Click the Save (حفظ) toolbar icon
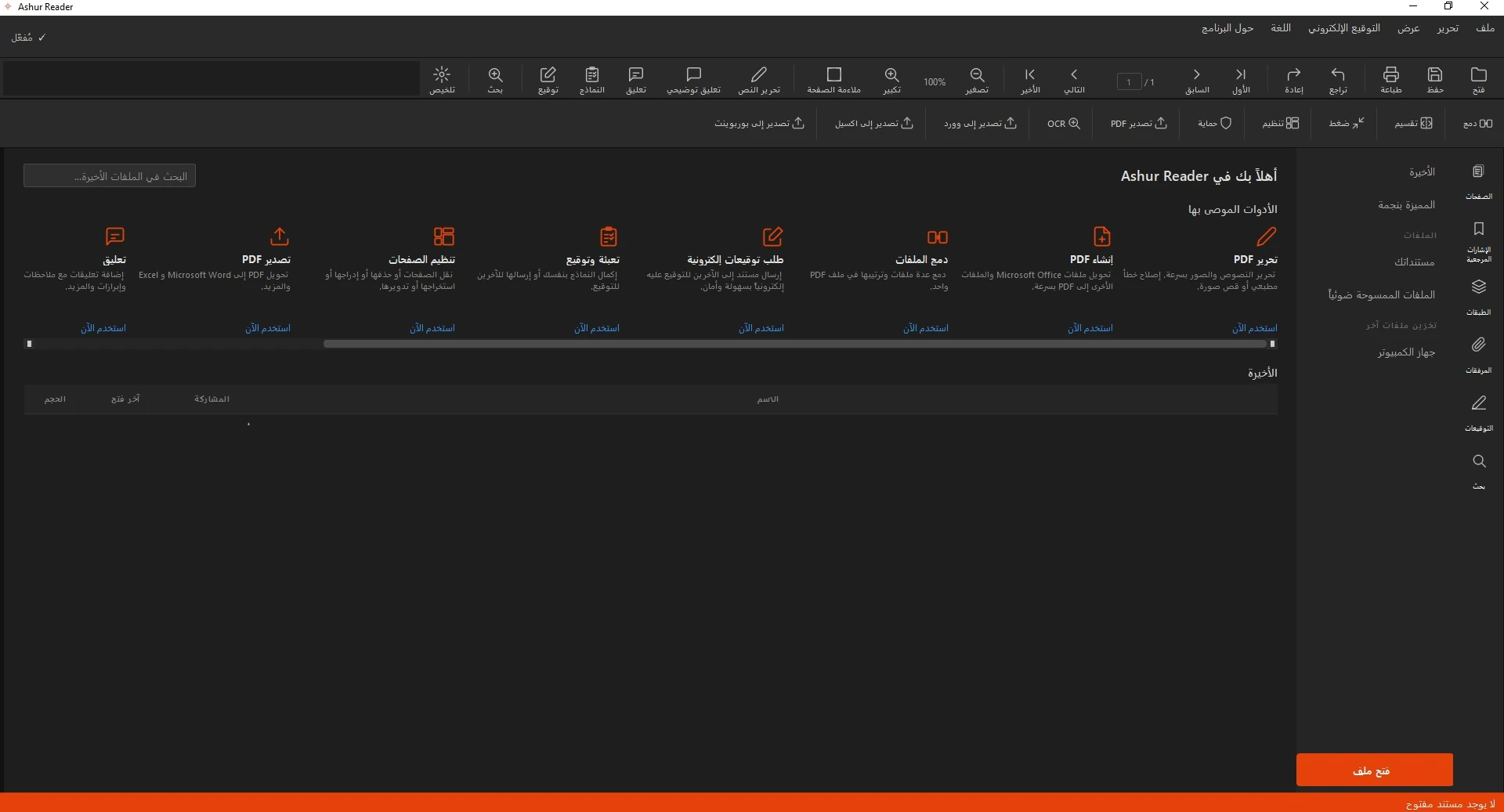The image size is (1504, 812). click(x=1434, y=75)
